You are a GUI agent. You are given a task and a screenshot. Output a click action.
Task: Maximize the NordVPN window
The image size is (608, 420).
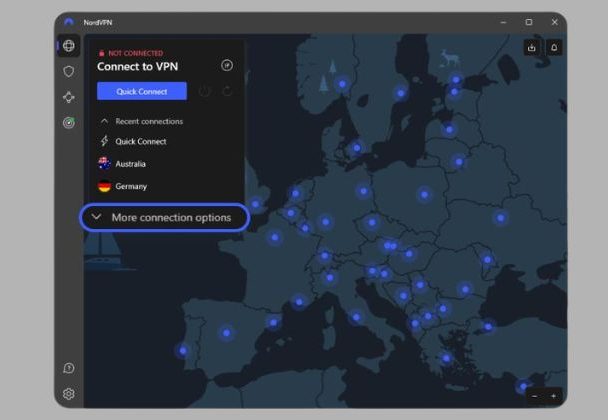[529, 22]
